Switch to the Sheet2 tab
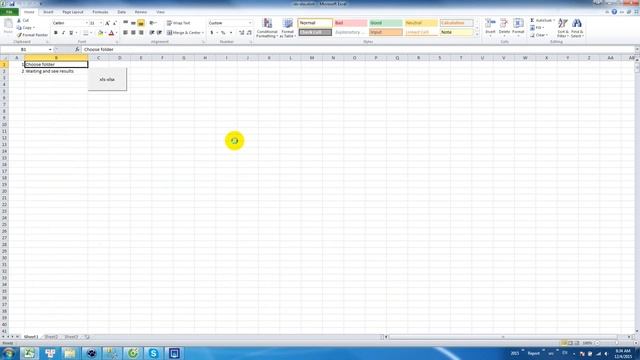 coord(51,337)
